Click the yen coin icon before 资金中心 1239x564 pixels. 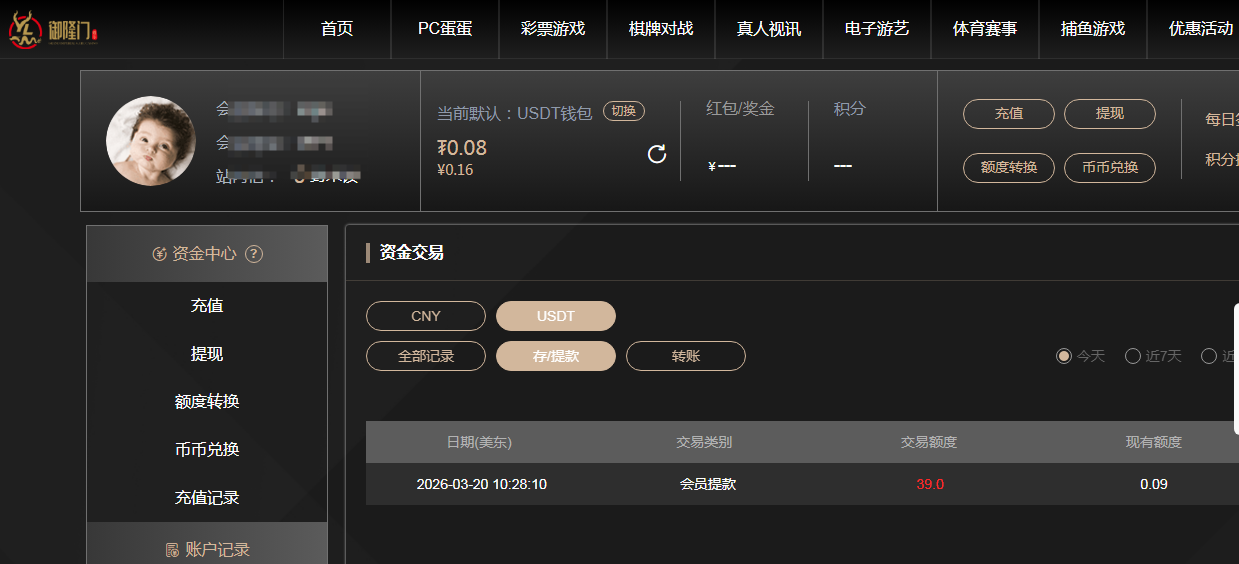click(159, 254)
